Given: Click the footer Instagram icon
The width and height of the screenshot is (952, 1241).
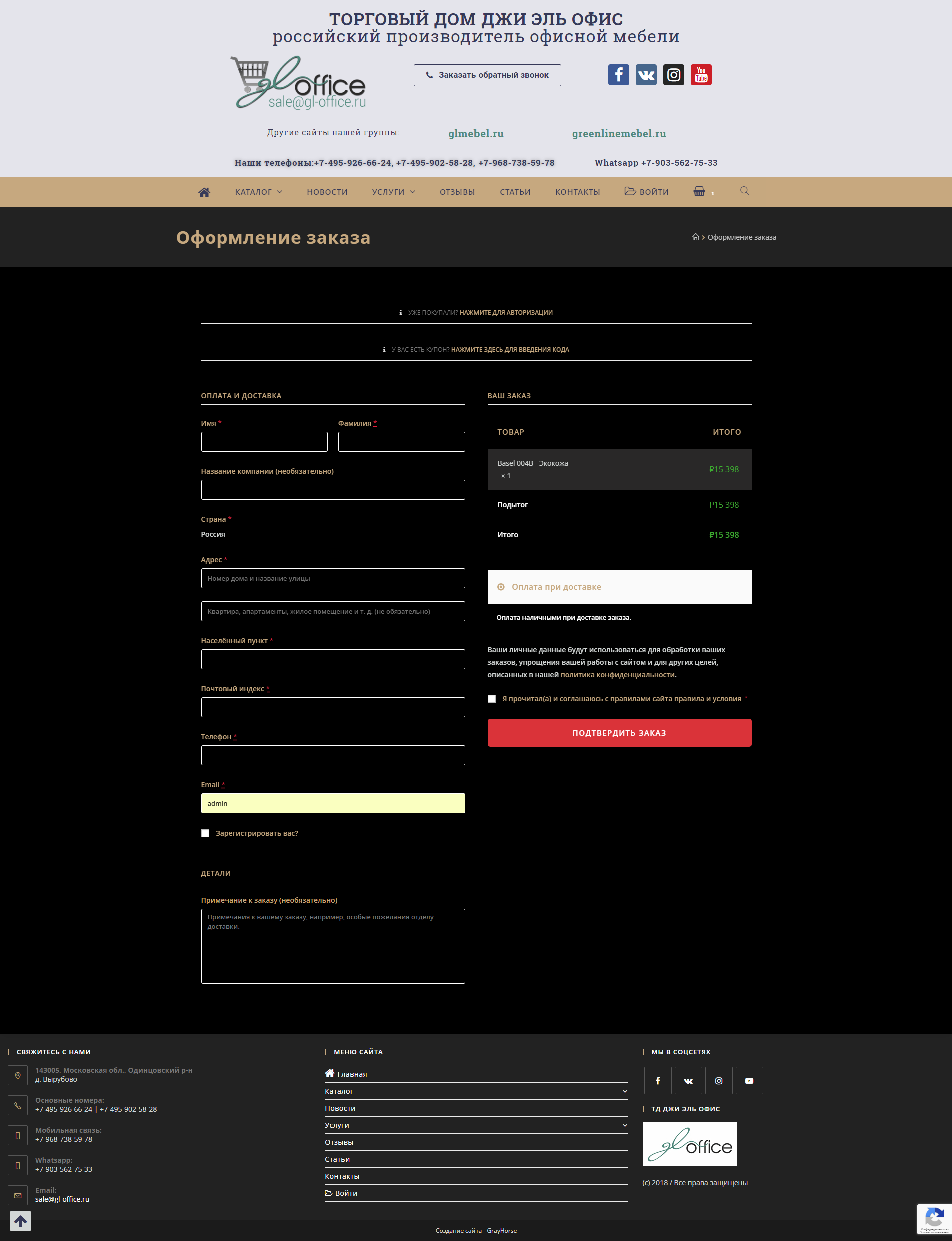Looking at the screenshot, I should pyautogui.click(x=719, y=1081).
